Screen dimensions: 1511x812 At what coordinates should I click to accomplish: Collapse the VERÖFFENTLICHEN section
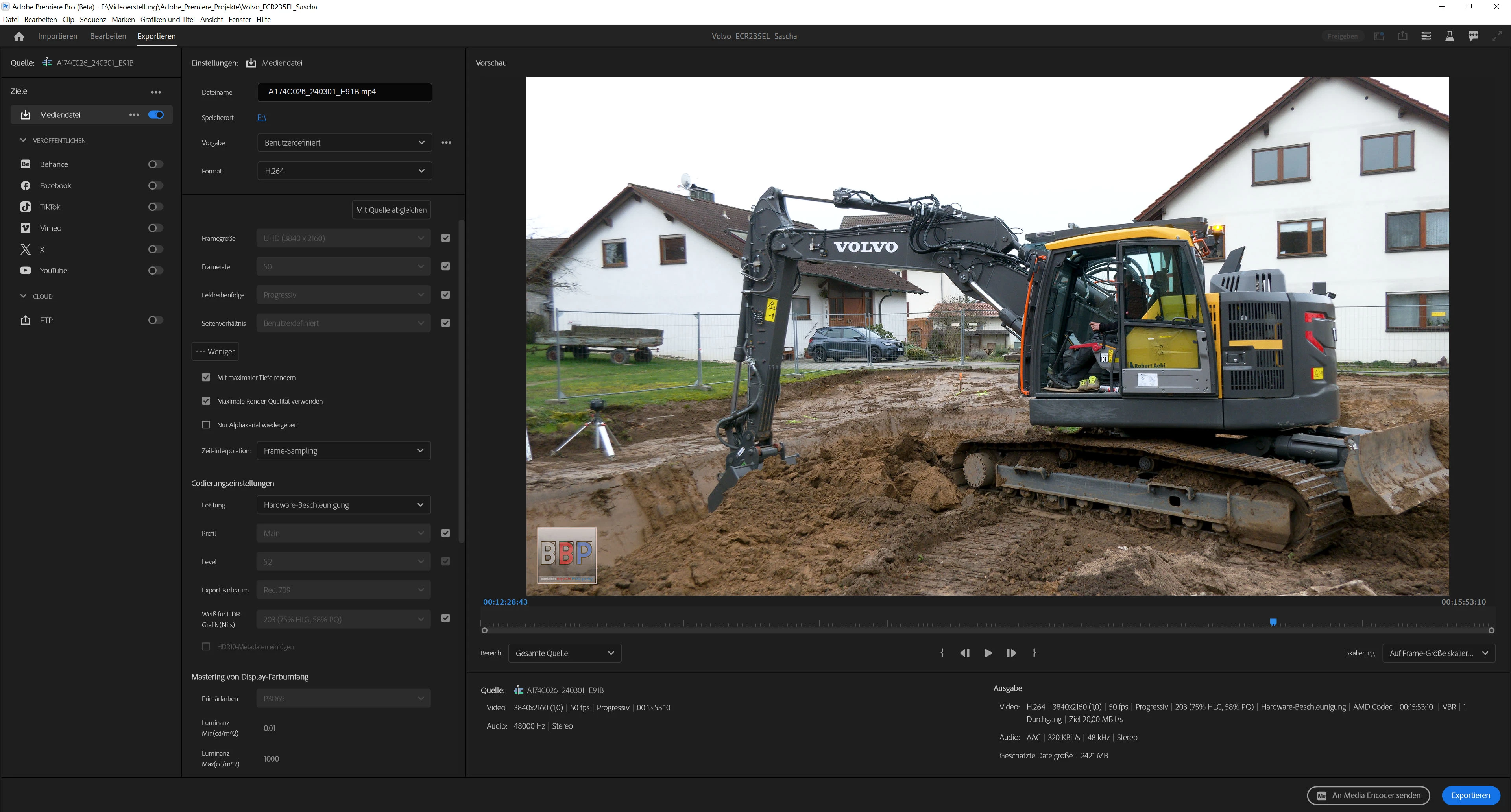(24, 141)
